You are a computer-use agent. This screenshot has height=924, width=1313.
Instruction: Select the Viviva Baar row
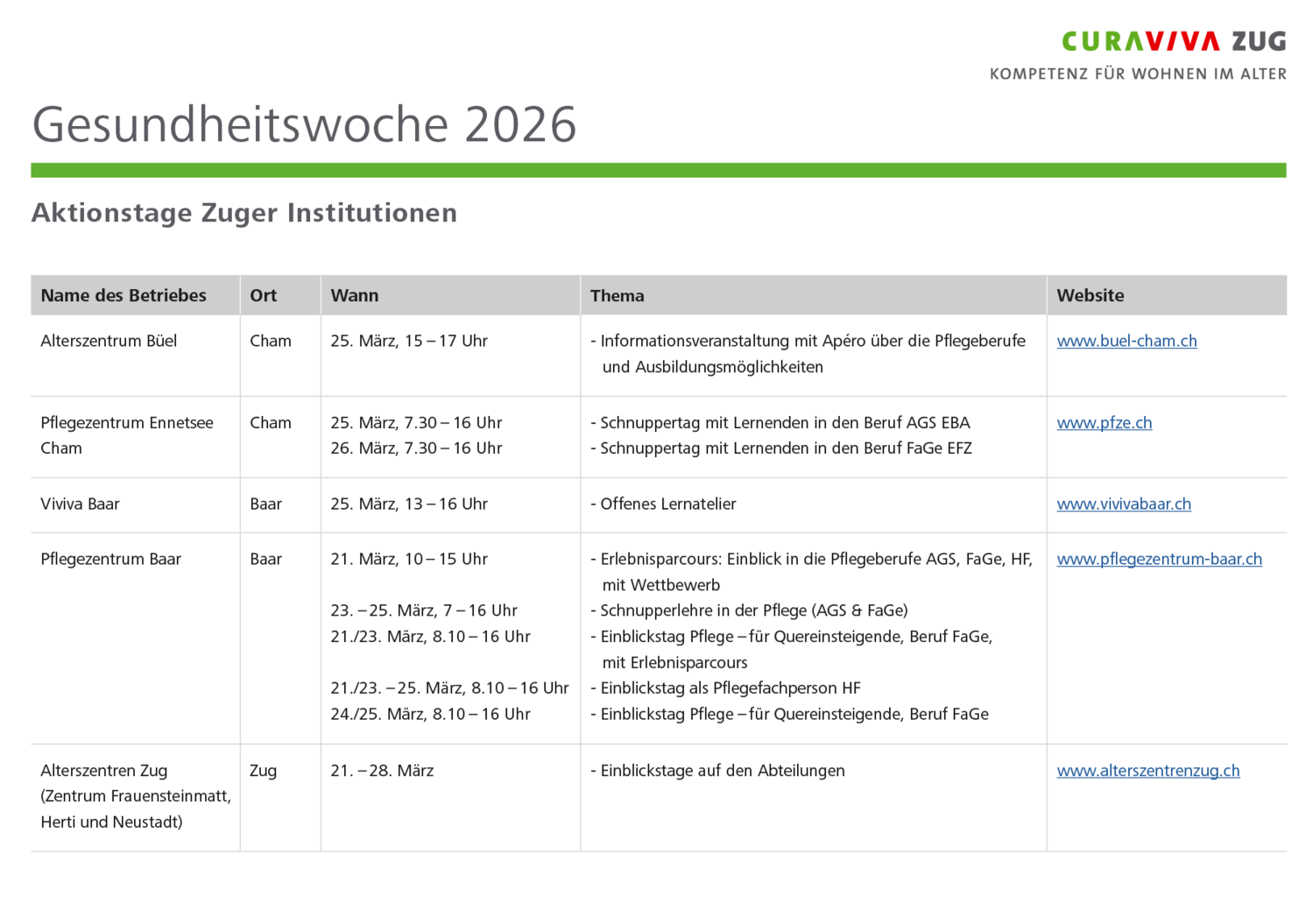point(80,504)
